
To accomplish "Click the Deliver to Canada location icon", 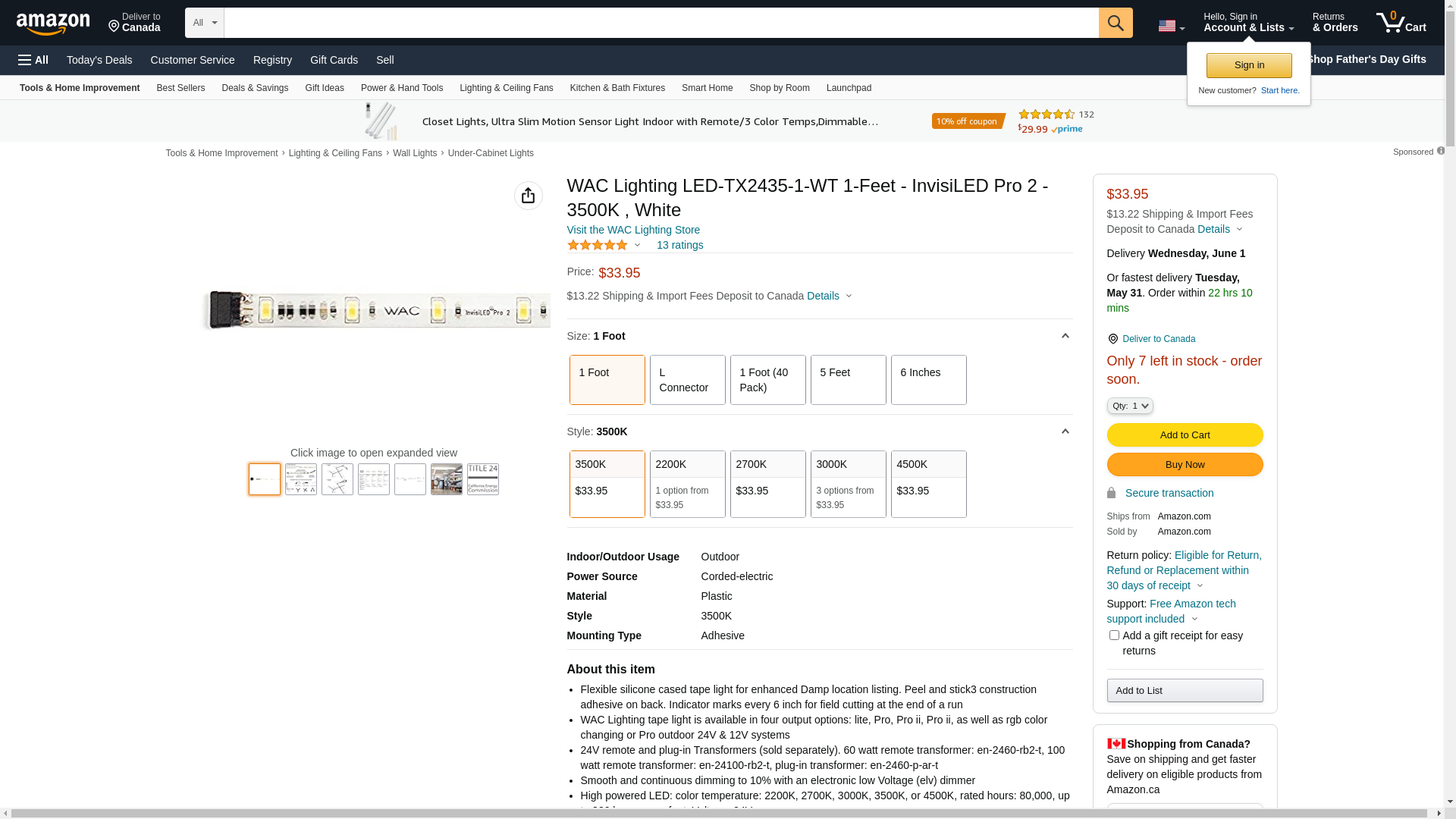I will tap(115, 27).
